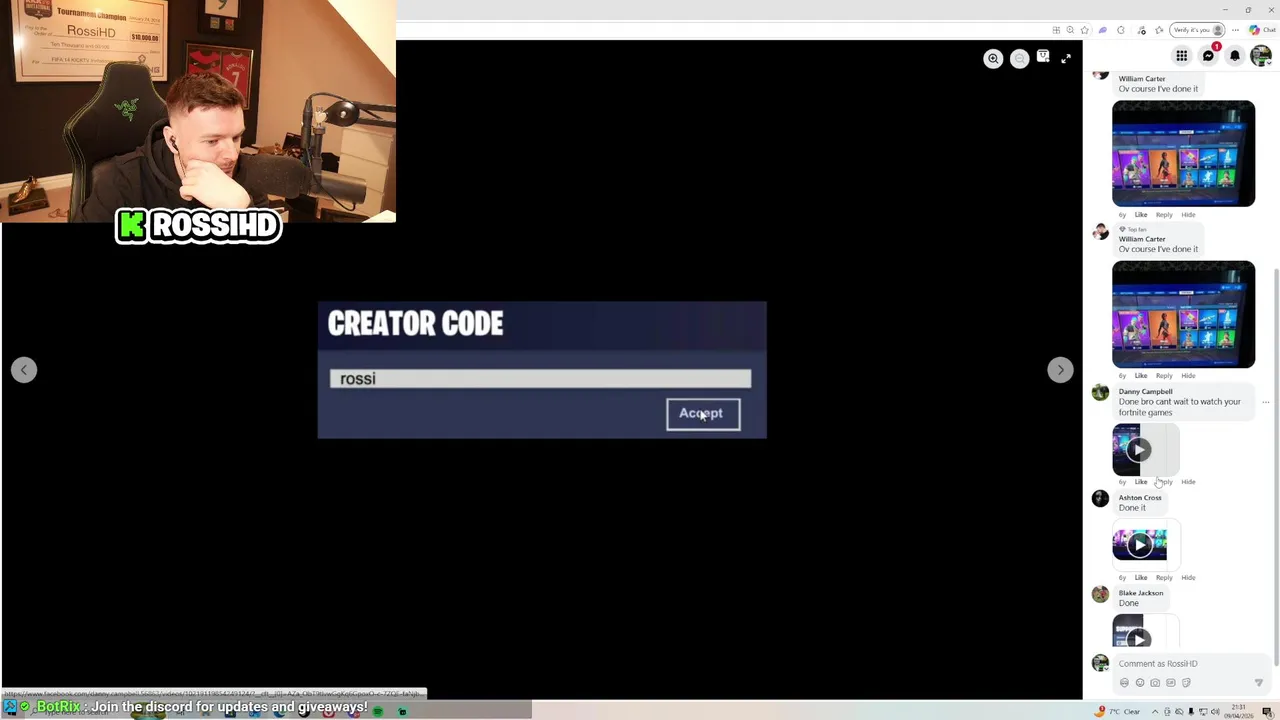
Task: Reply to William Carter's second comment
Action: coord(1164,376)
